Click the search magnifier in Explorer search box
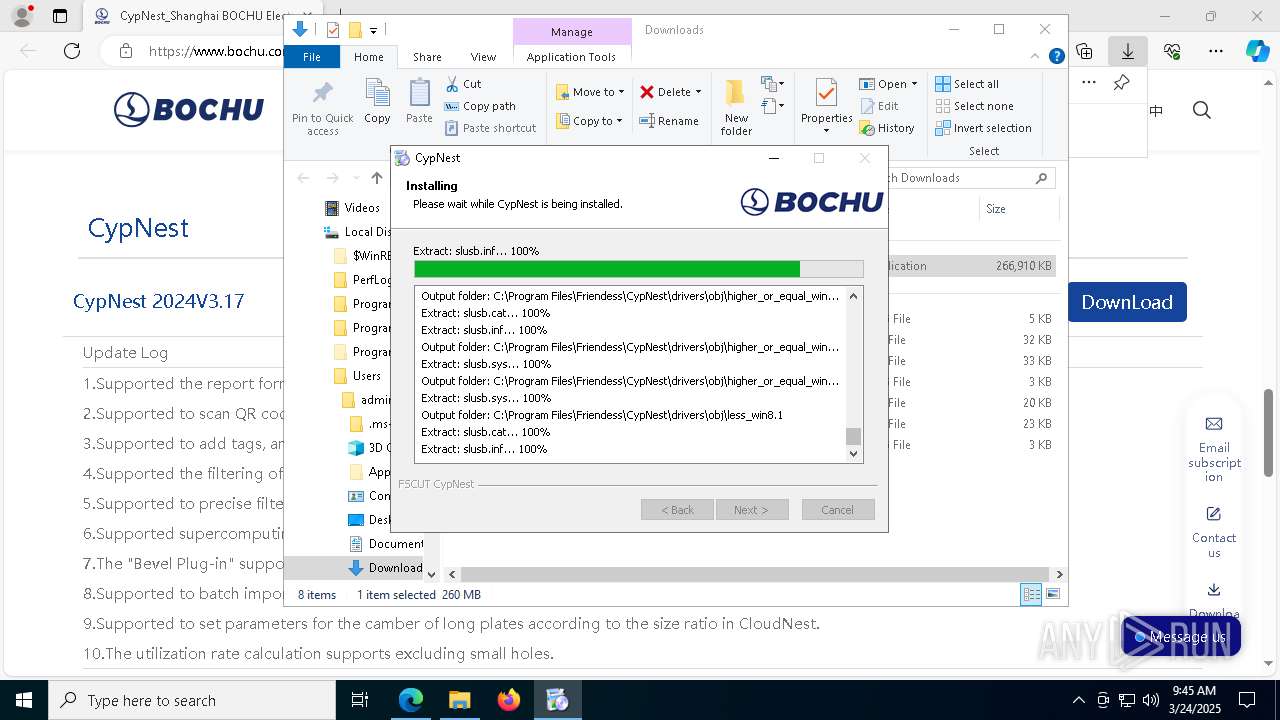 click(1041, 178)
